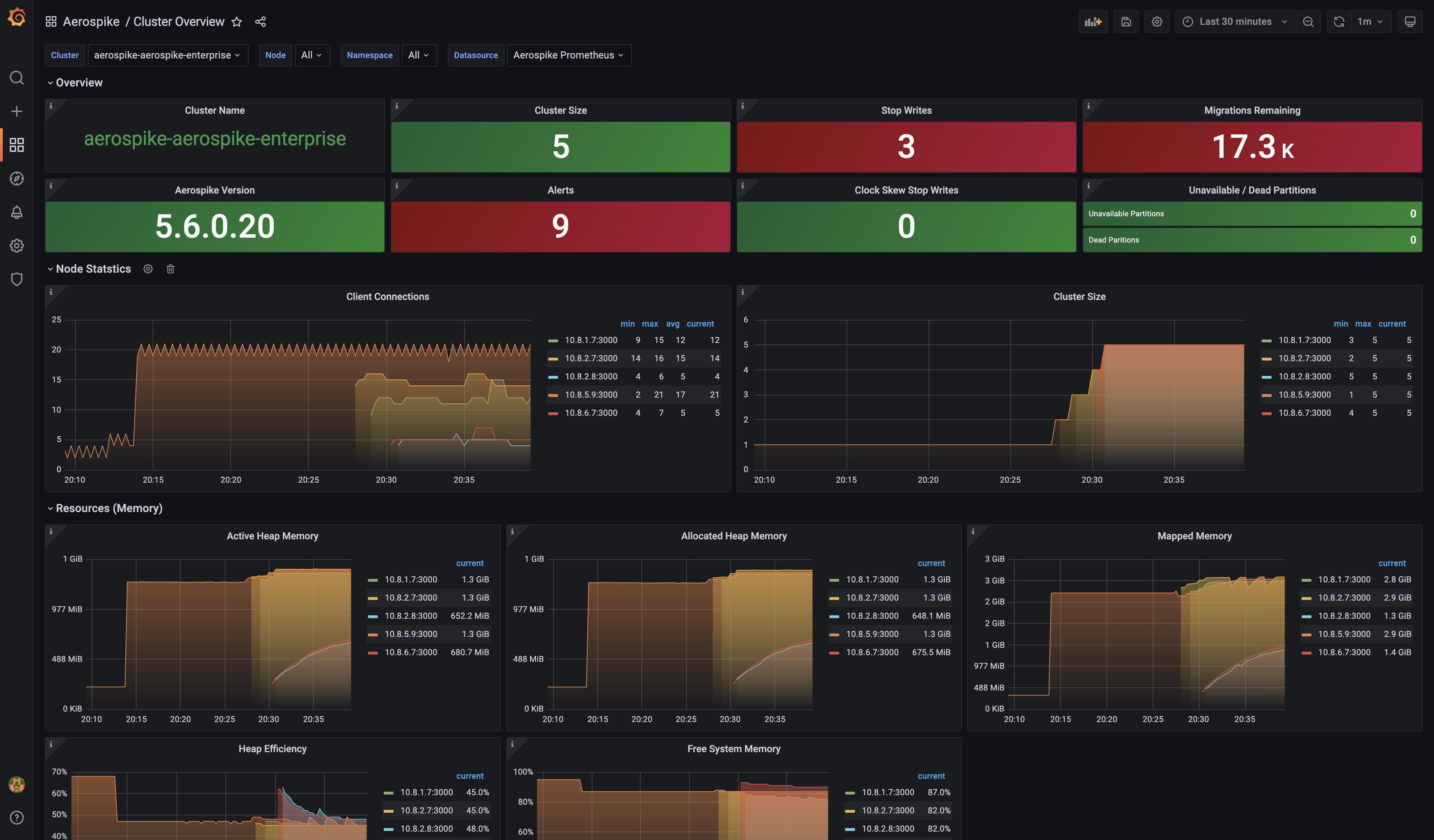Star the Cluster Overview dashboard
Viewport: 1434px width, 840px height.
click(237, 22)
